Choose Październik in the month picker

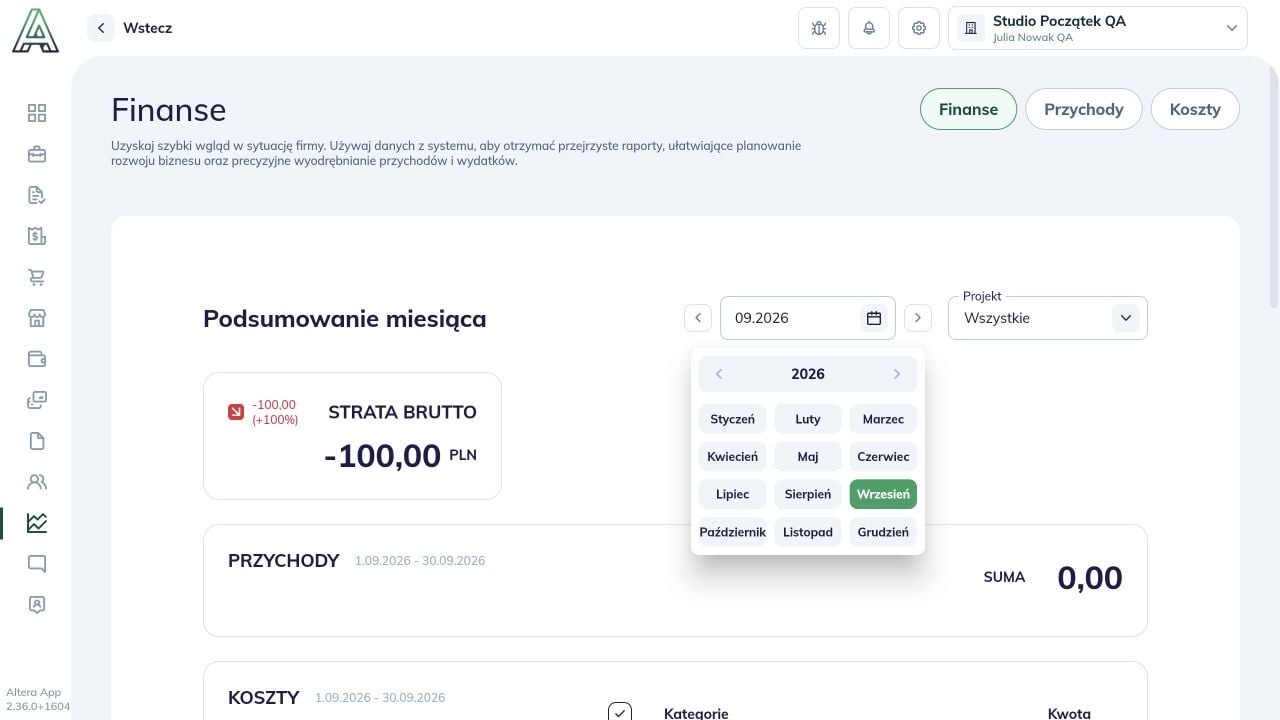(733, 532)
